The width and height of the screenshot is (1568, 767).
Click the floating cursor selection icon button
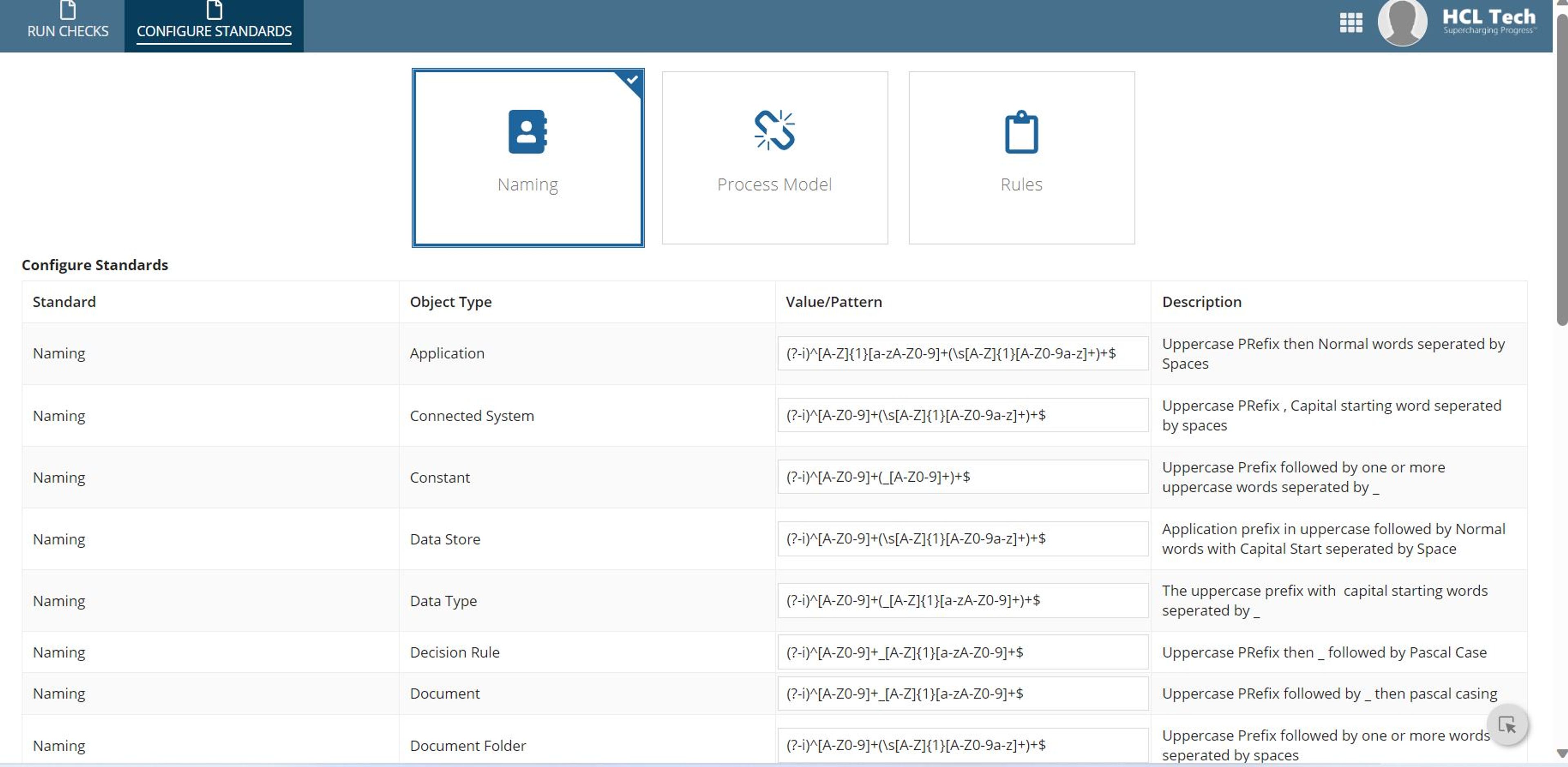coord(1507,725)
